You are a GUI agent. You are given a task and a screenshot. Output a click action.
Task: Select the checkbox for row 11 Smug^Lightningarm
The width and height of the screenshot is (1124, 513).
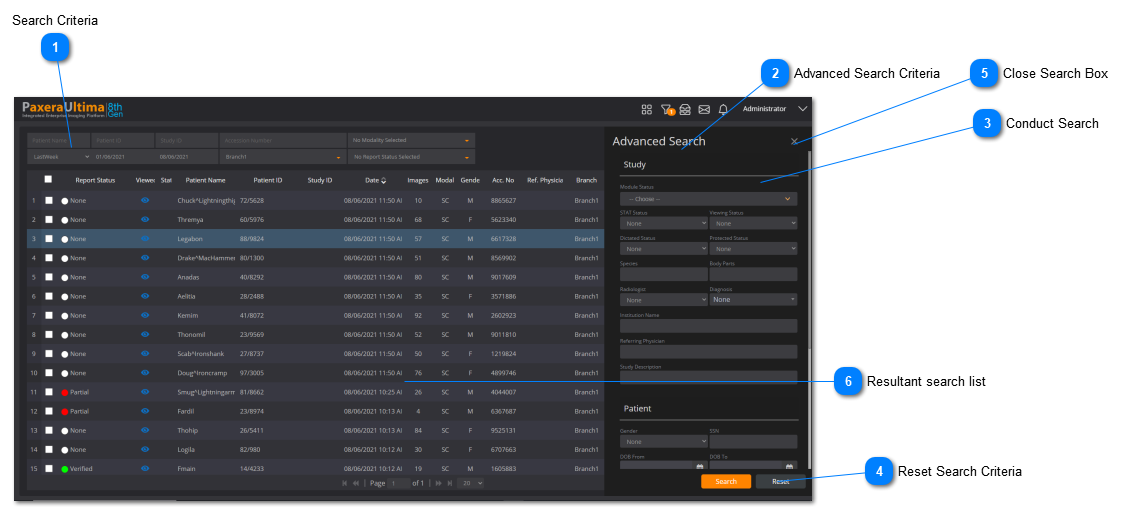click(48, 392)
